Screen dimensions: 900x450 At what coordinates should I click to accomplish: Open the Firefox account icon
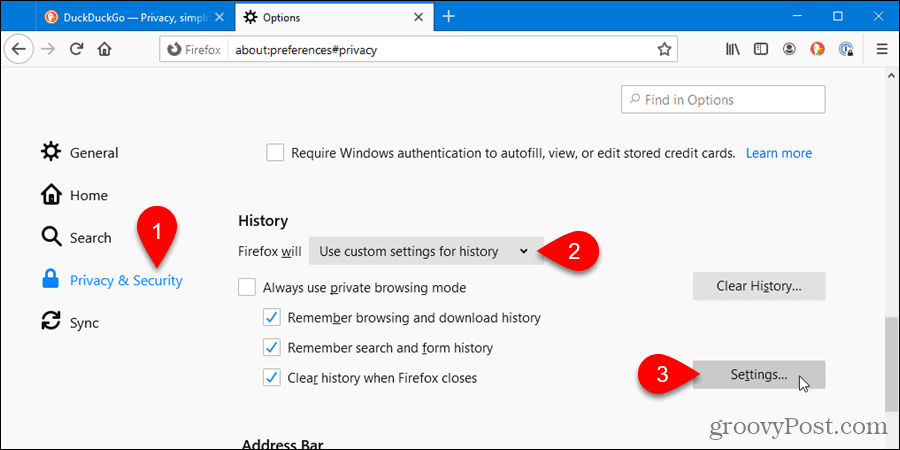(x=790, y=49)
